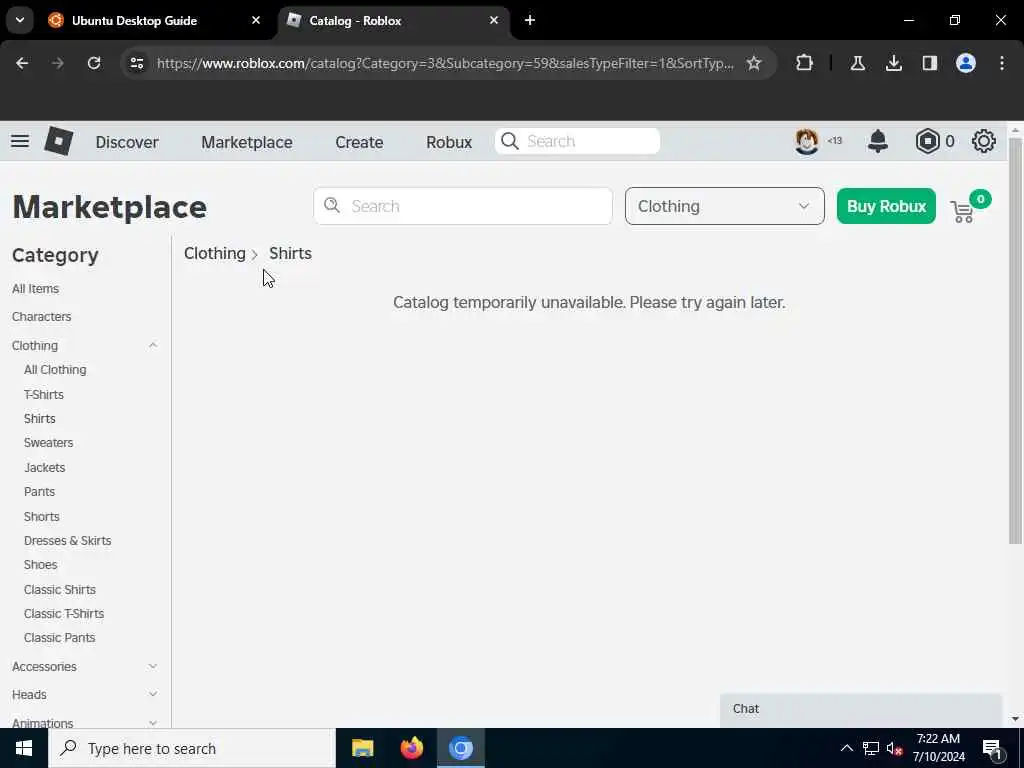Select All Clothing subcategory
Screen dimensions: 1024x768
coord(55,370)
